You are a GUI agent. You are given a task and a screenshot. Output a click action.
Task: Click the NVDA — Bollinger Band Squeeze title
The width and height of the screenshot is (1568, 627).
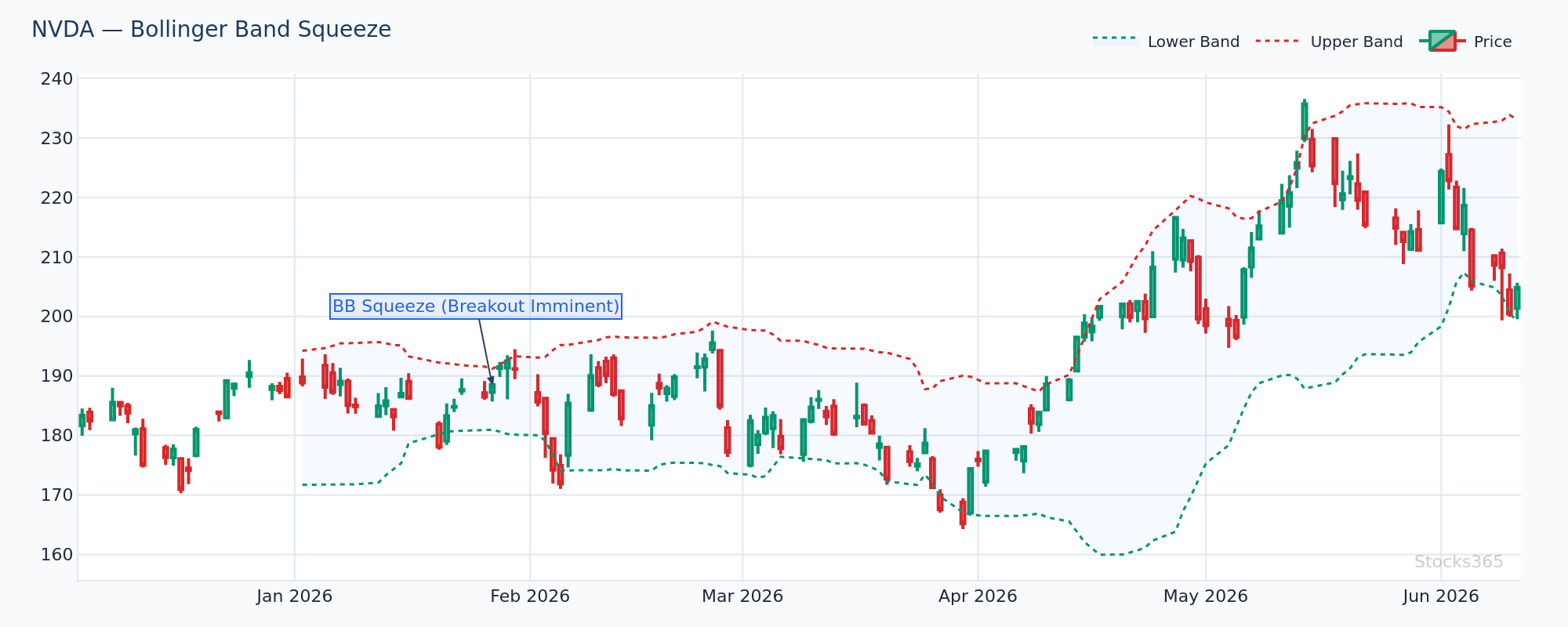coord(211,30)
